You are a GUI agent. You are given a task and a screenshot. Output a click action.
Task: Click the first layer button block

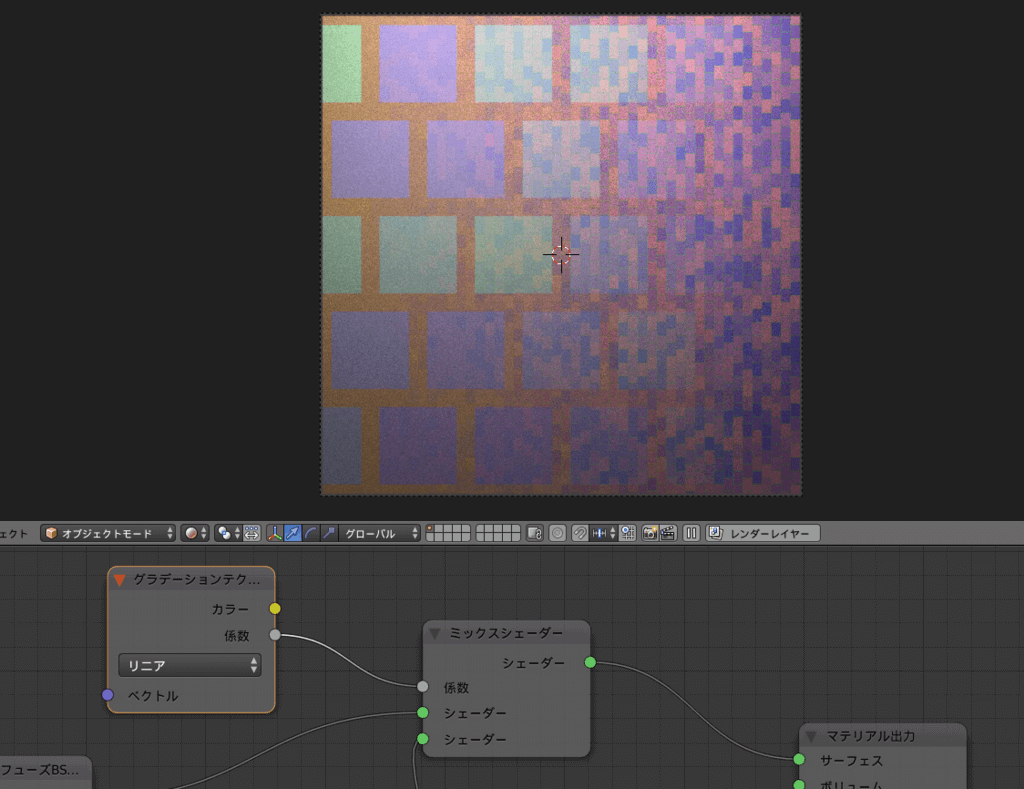pos(448,534)
